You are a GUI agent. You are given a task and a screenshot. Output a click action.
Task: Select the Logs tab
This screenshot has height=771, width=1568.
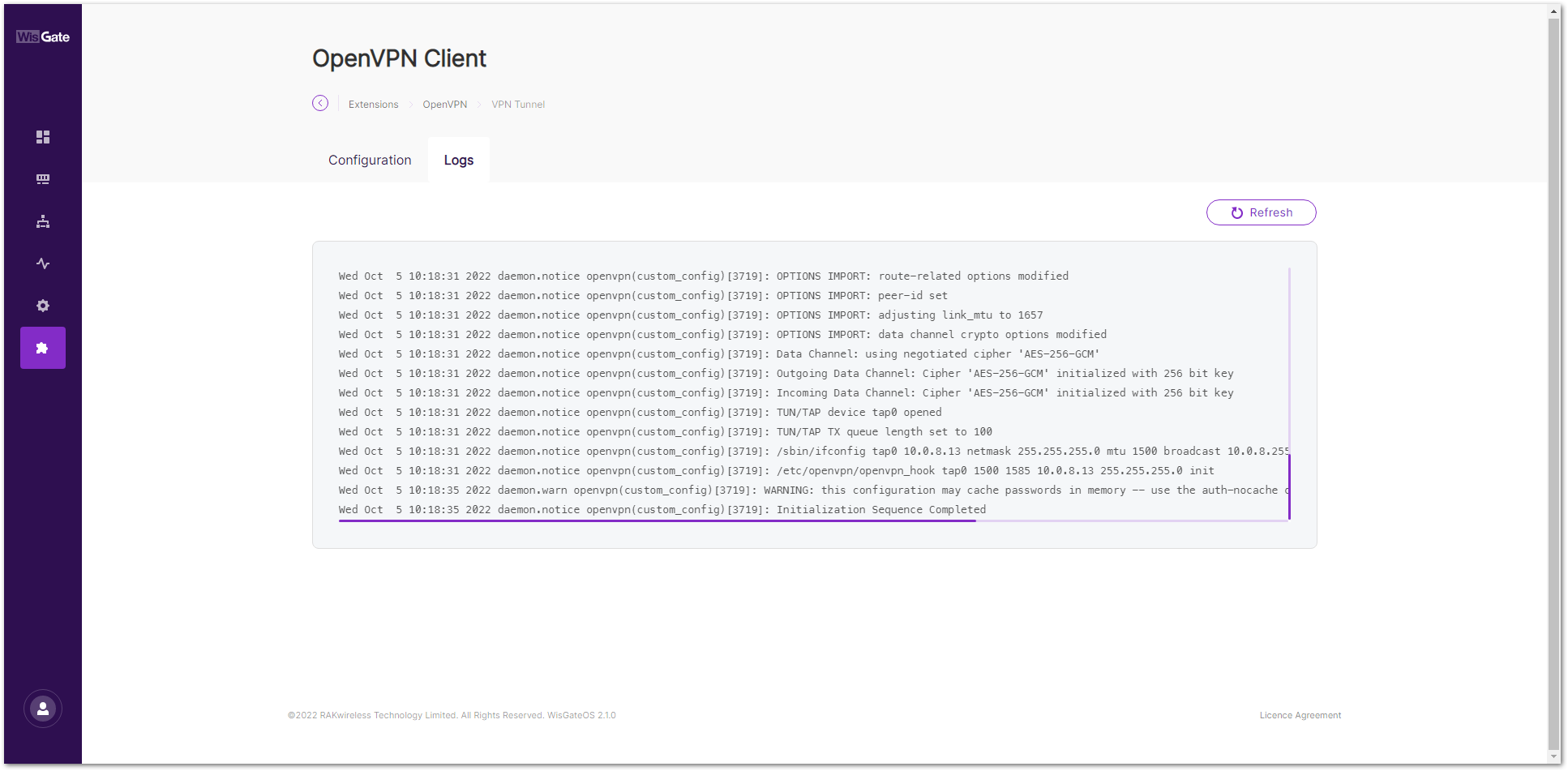(459, 160)
